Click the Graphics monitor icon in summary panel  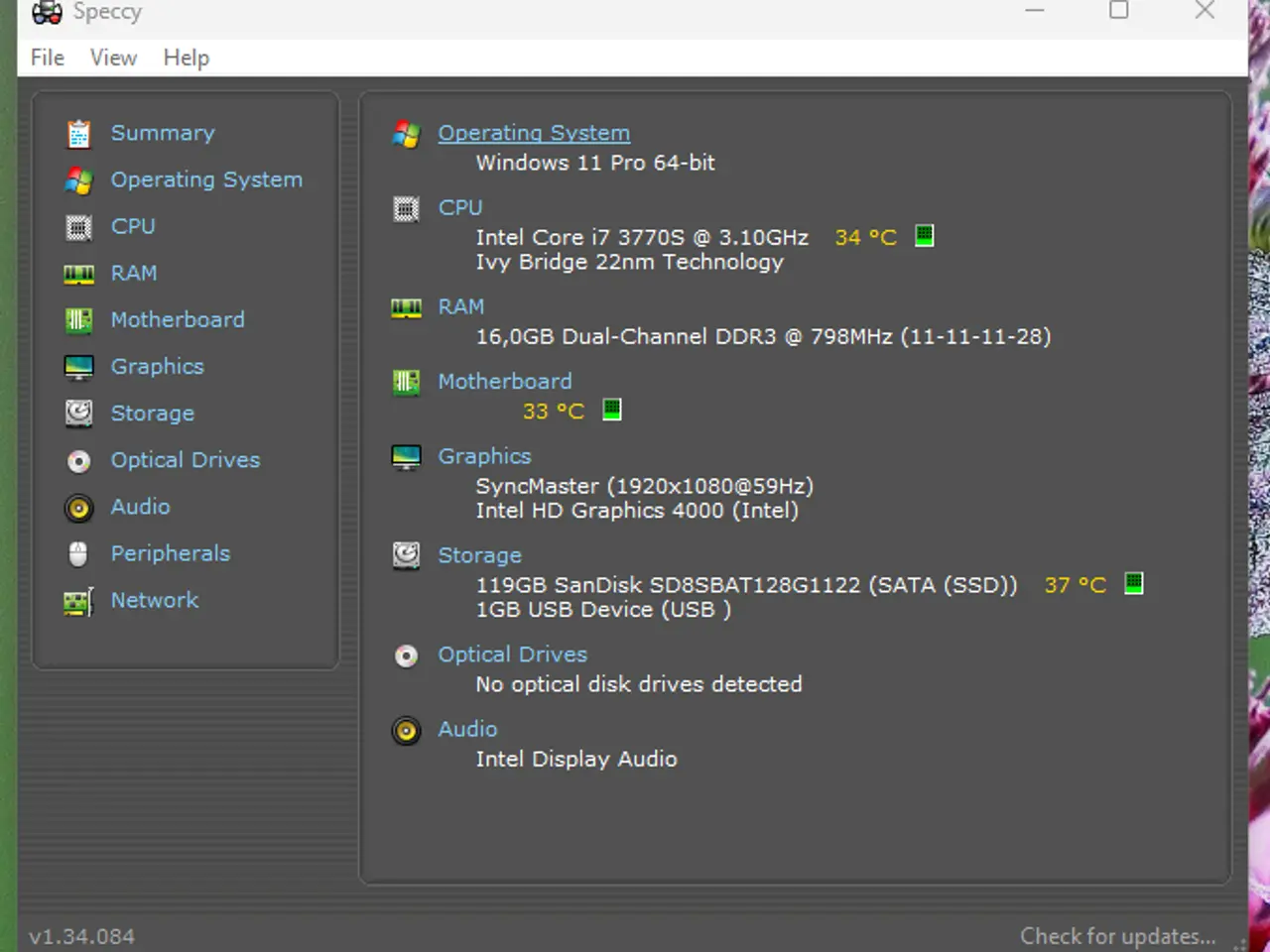click(406, 457)
